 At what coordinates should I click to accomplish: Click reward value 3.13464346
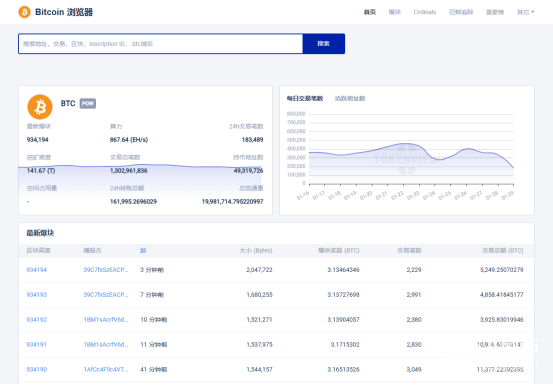point(344,270)
